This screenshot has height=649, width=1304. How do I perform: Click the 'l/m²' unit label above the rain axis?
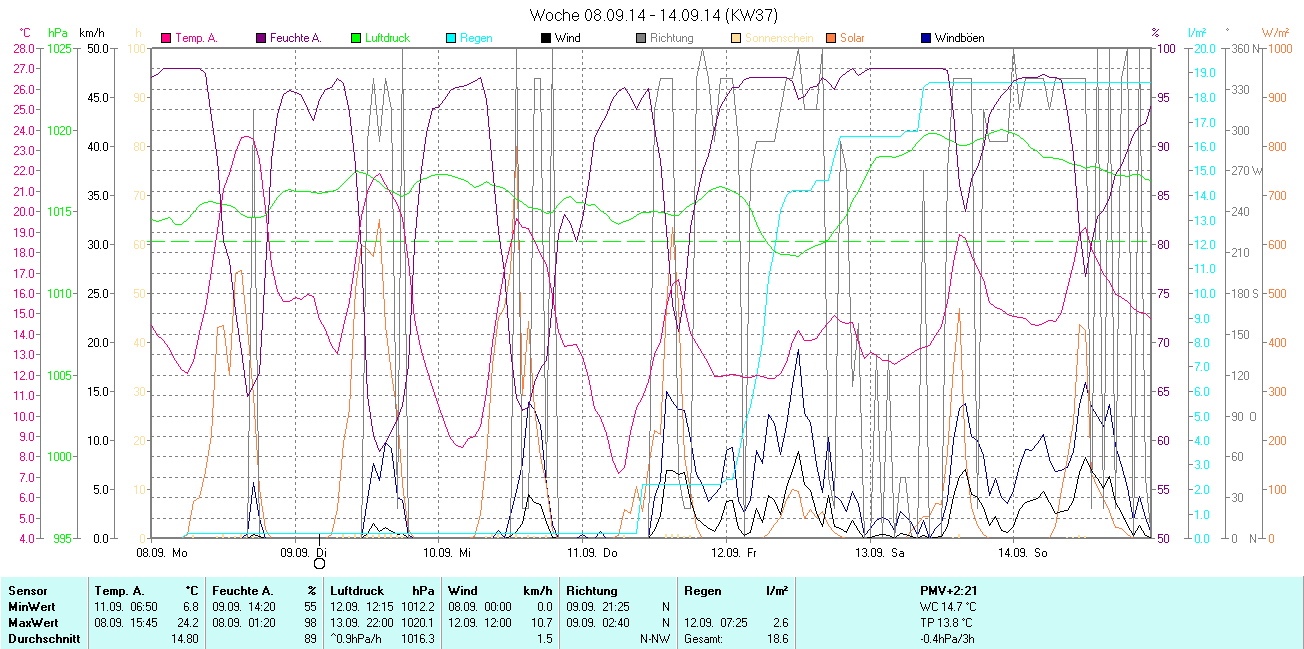[x=1198, y=33]
